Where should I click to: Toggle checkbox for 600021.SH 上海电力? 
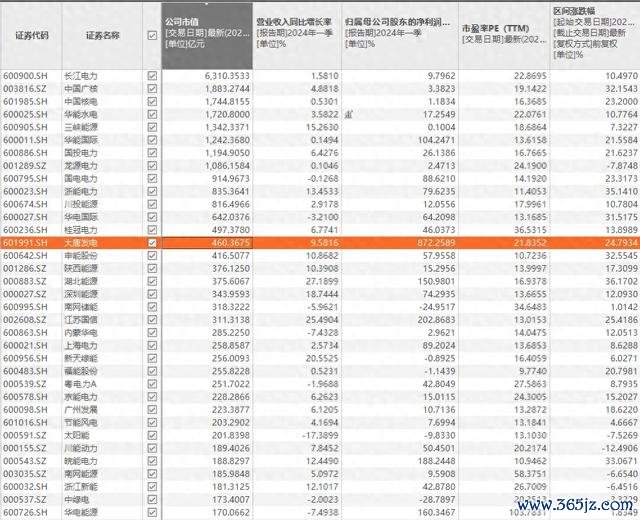click(x=152, y=345)
